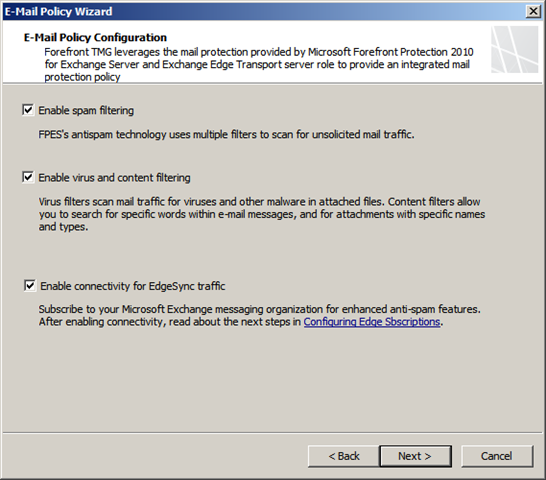546x480 pixels.
Task: Close the wizard using the title bar X
Action: tap(533, 11)
